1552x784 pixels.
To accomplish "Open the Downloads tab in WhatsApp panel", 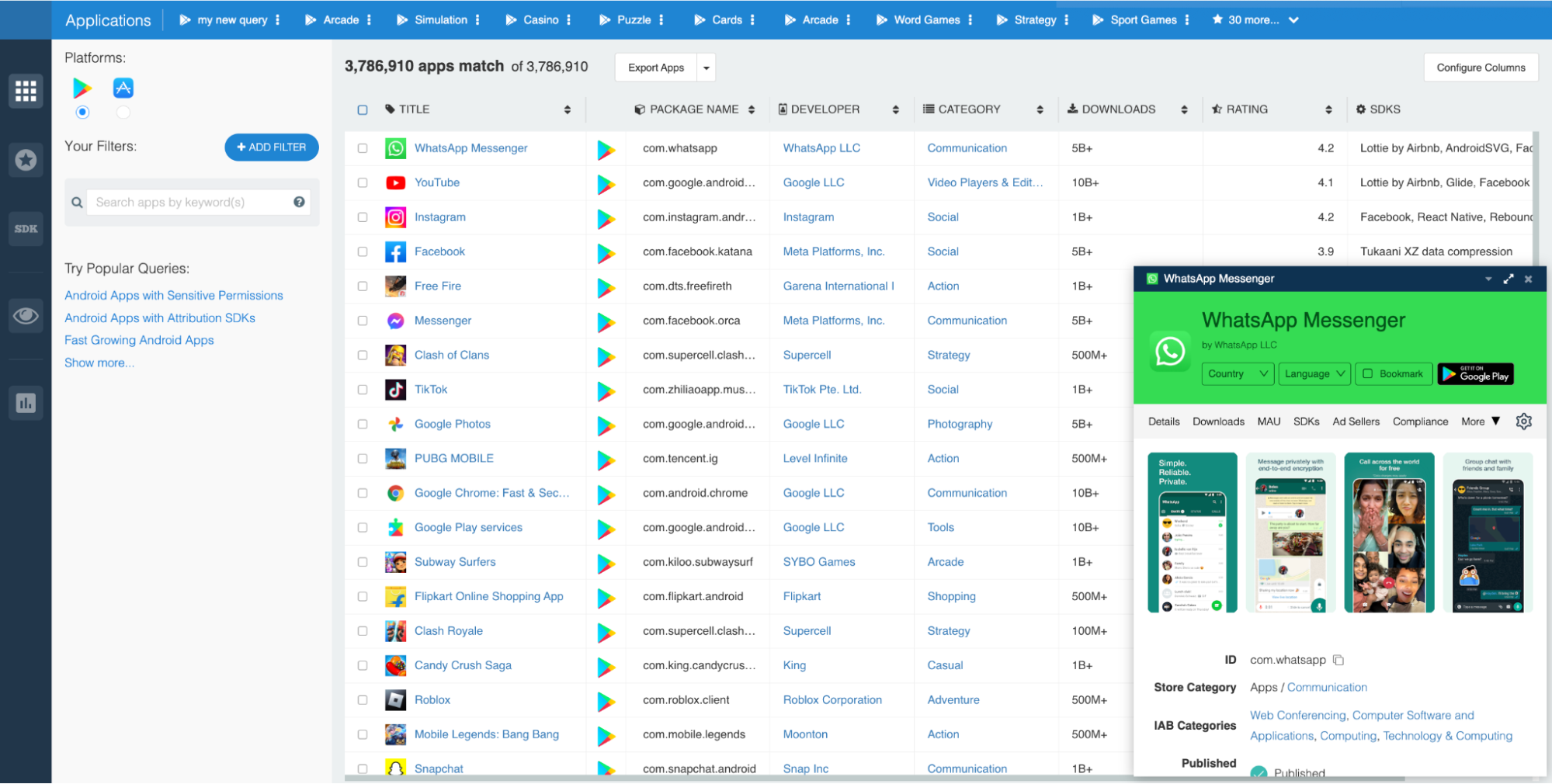I will (1218, 421).
